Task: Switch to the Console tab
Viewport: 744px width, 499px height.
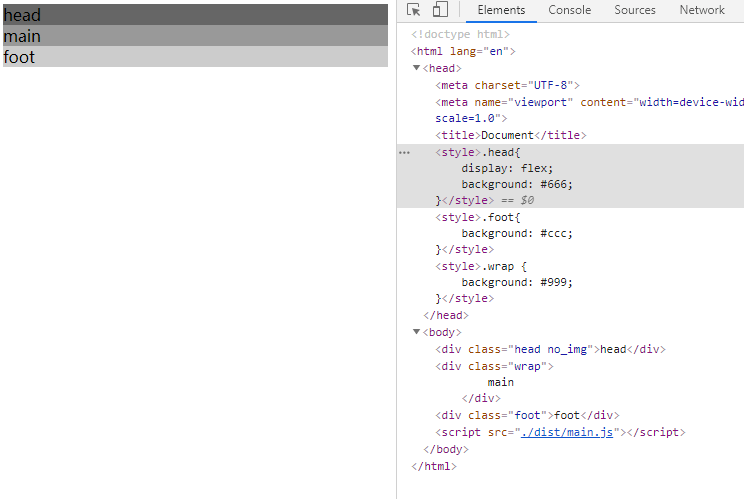Action: [x=569, y=10]
